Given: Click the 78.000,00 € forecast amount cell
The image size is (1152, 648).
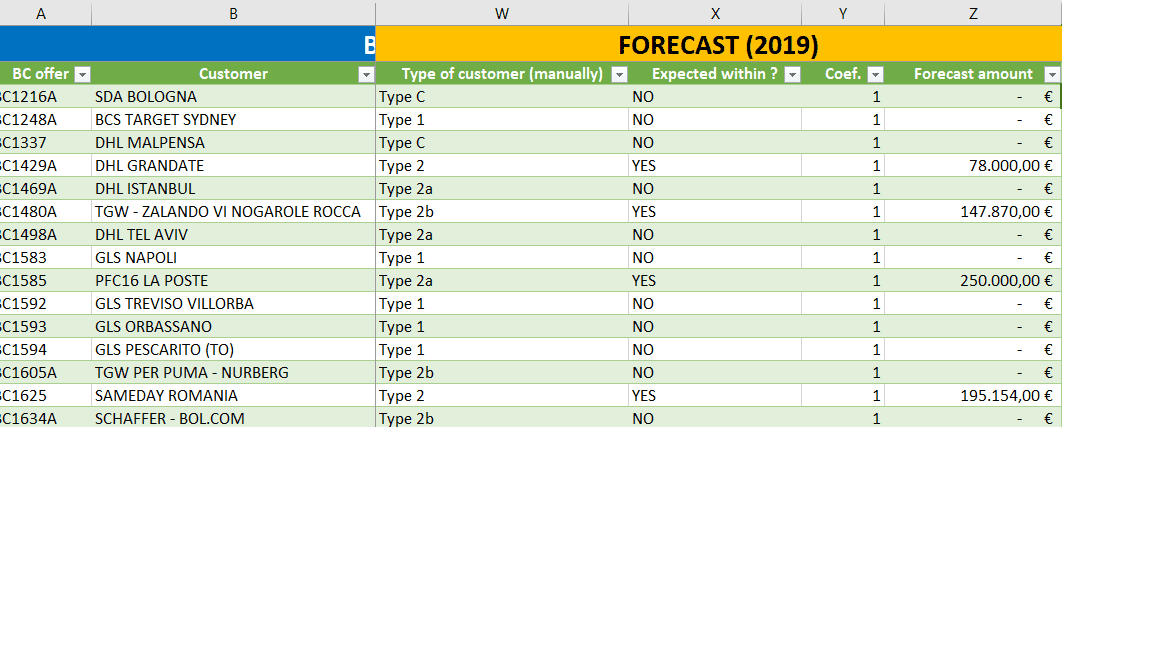Looking at the screenshot, I should (x=972, y=166).
